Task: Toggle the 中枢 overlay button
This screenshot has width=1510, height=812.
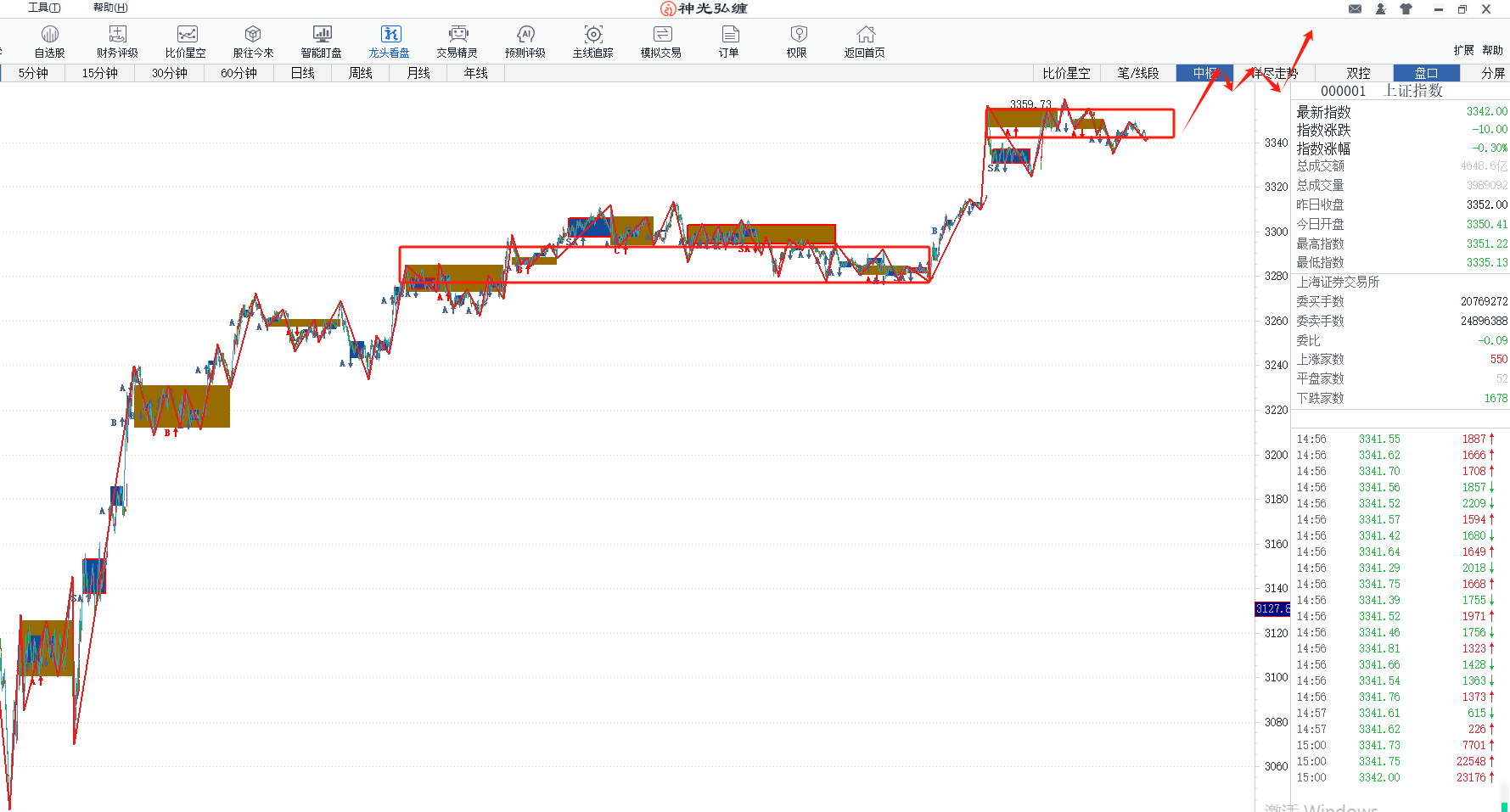Action: coord(1204,73)
